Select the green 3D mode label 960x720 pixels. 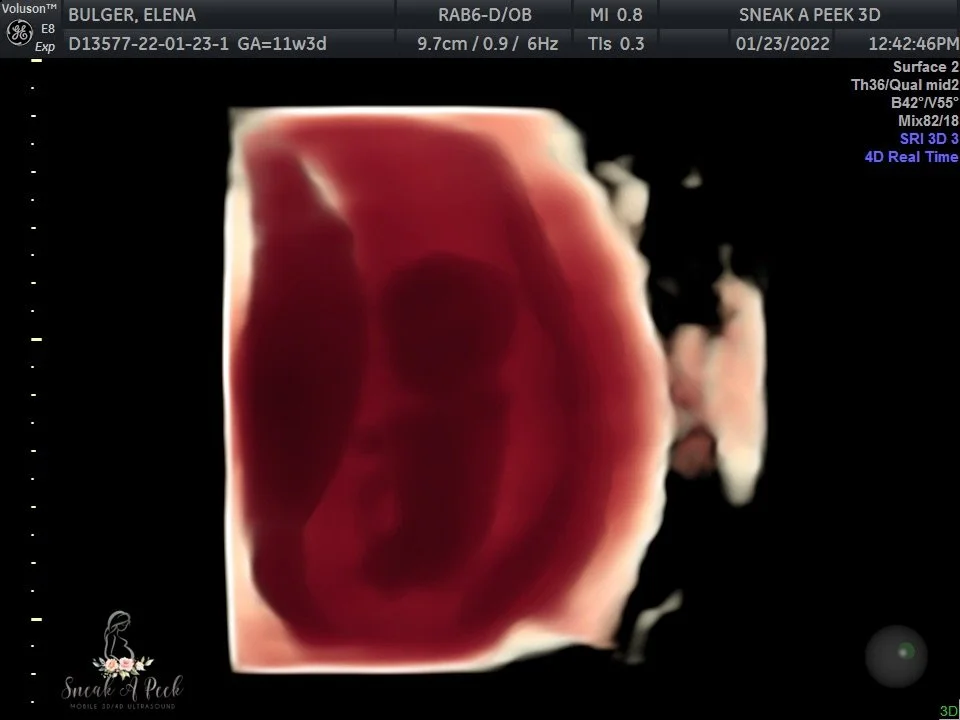948,711
